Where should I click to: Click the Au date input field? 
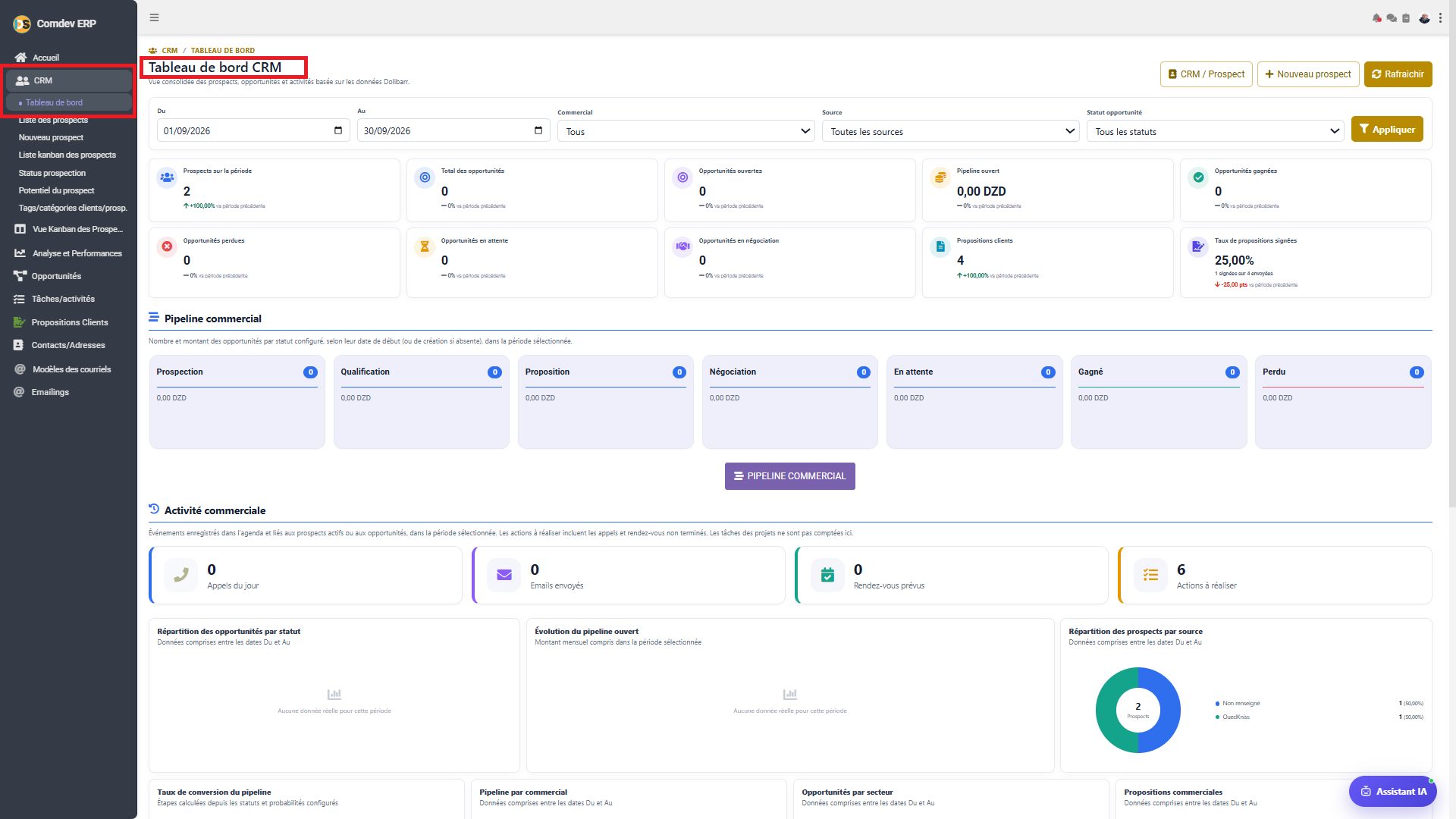pos(453,130)
